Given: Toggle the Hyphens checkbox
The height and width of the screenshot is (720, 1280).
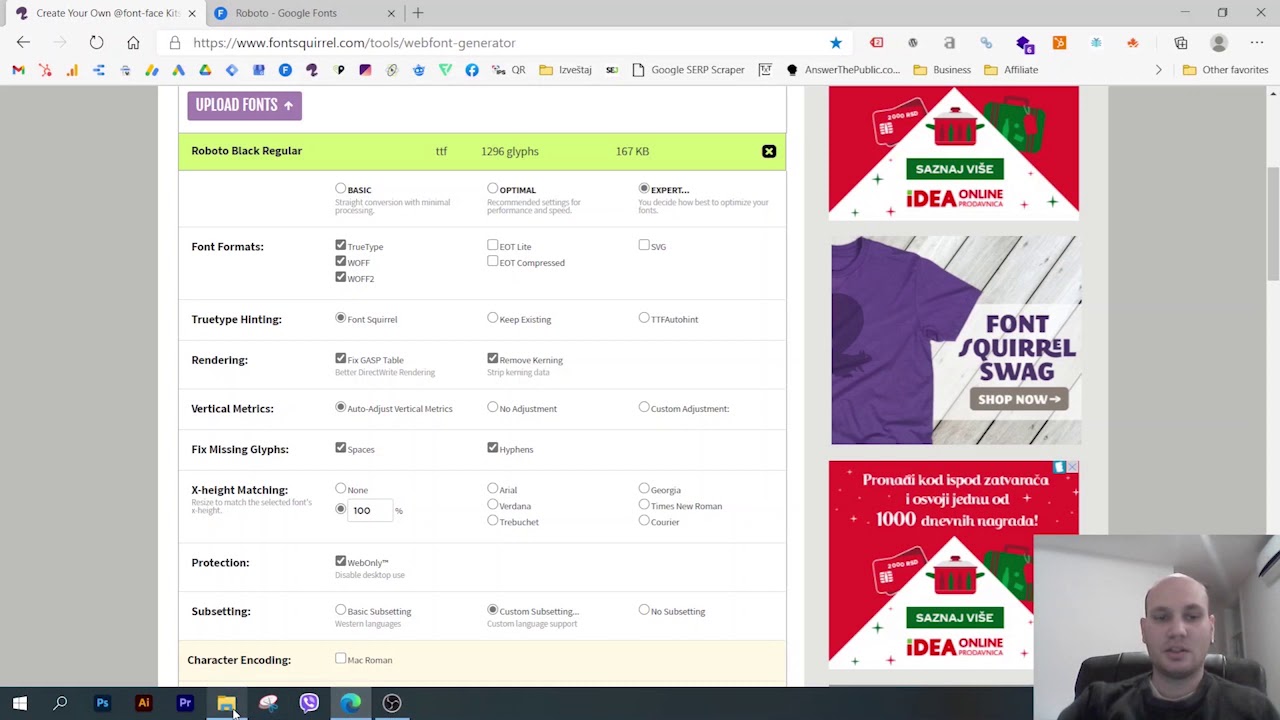Looking at the screenshot, I should (x=492, y=448).
